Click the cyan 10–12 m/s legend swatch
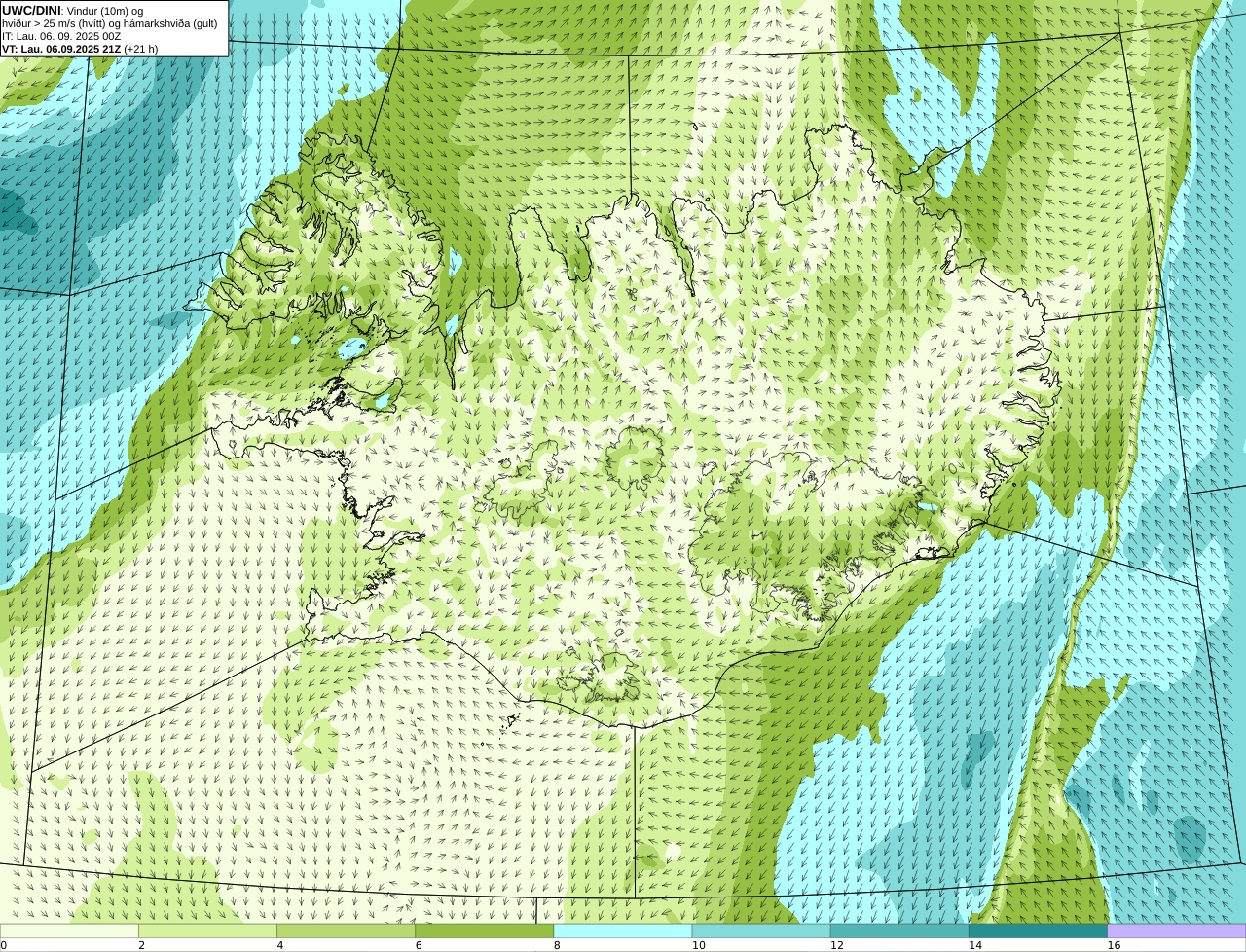The image size is (1246, 952). (x=761, y=931)
